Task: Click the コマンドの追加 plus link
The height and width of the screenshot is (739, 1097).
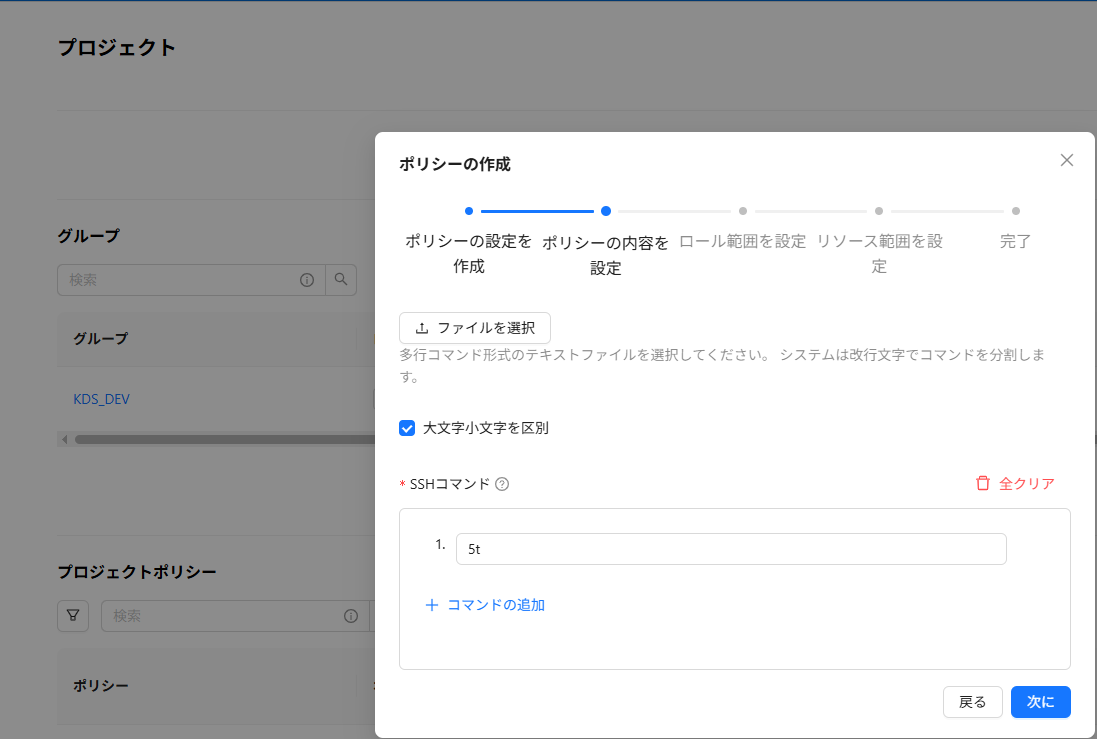Action: [485, 605]
